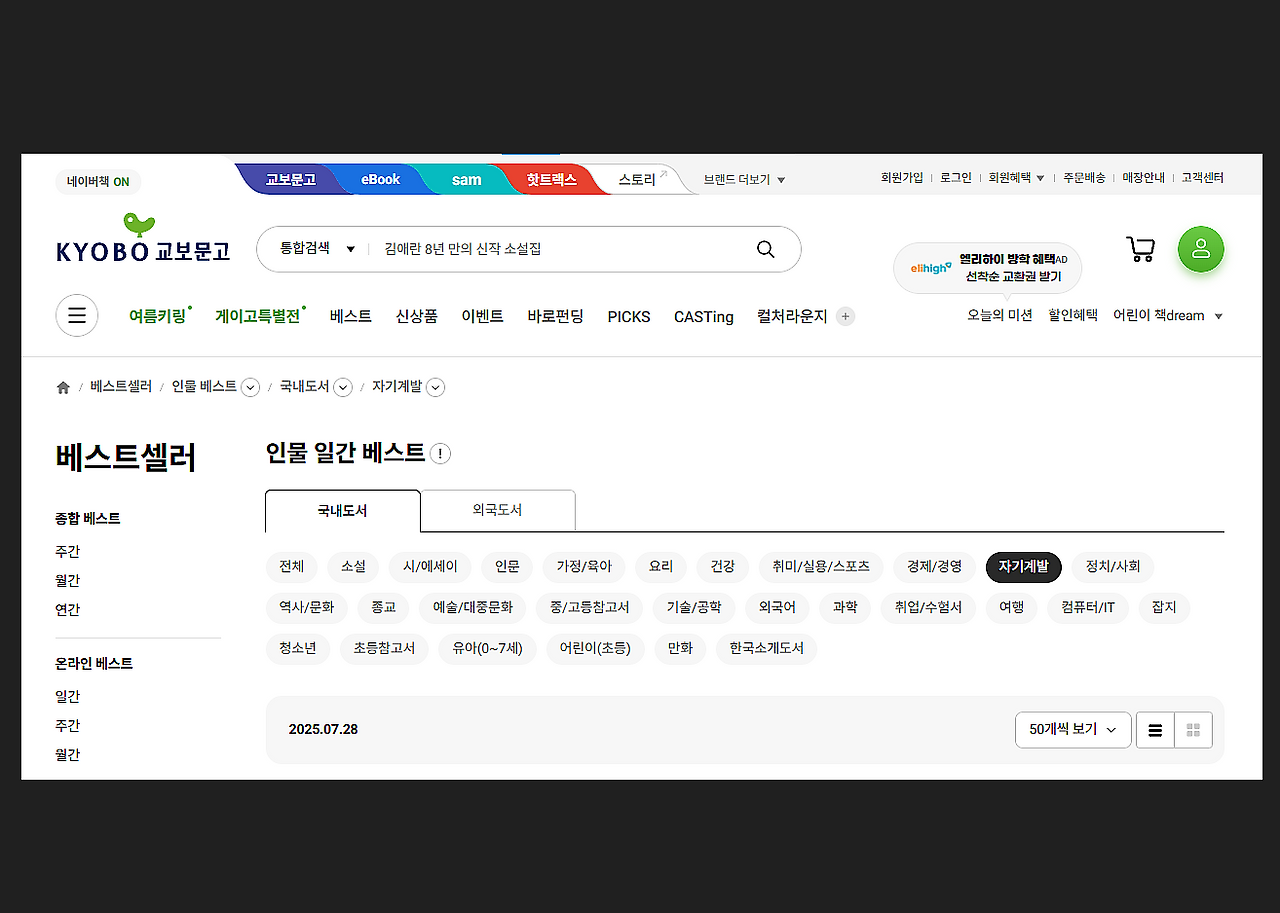Open the 자기계발 breadcrumb dropdown

click(x=436, y=387)
